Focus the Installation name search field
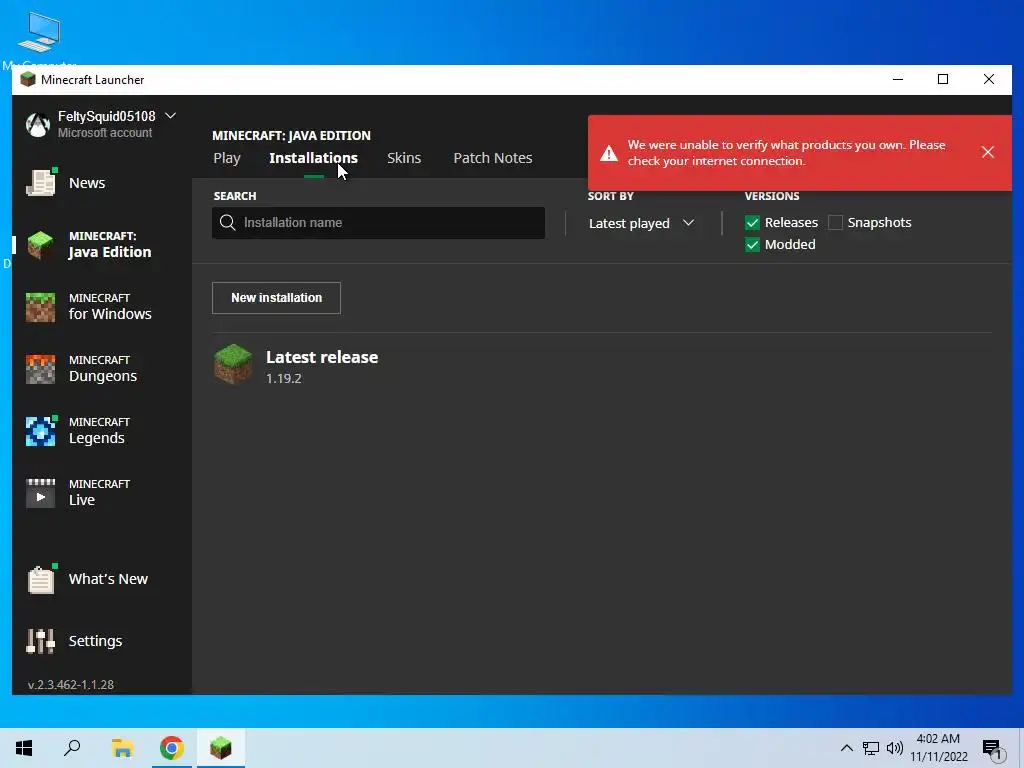This screenshot has width=1024, height=768. point(379,223)
